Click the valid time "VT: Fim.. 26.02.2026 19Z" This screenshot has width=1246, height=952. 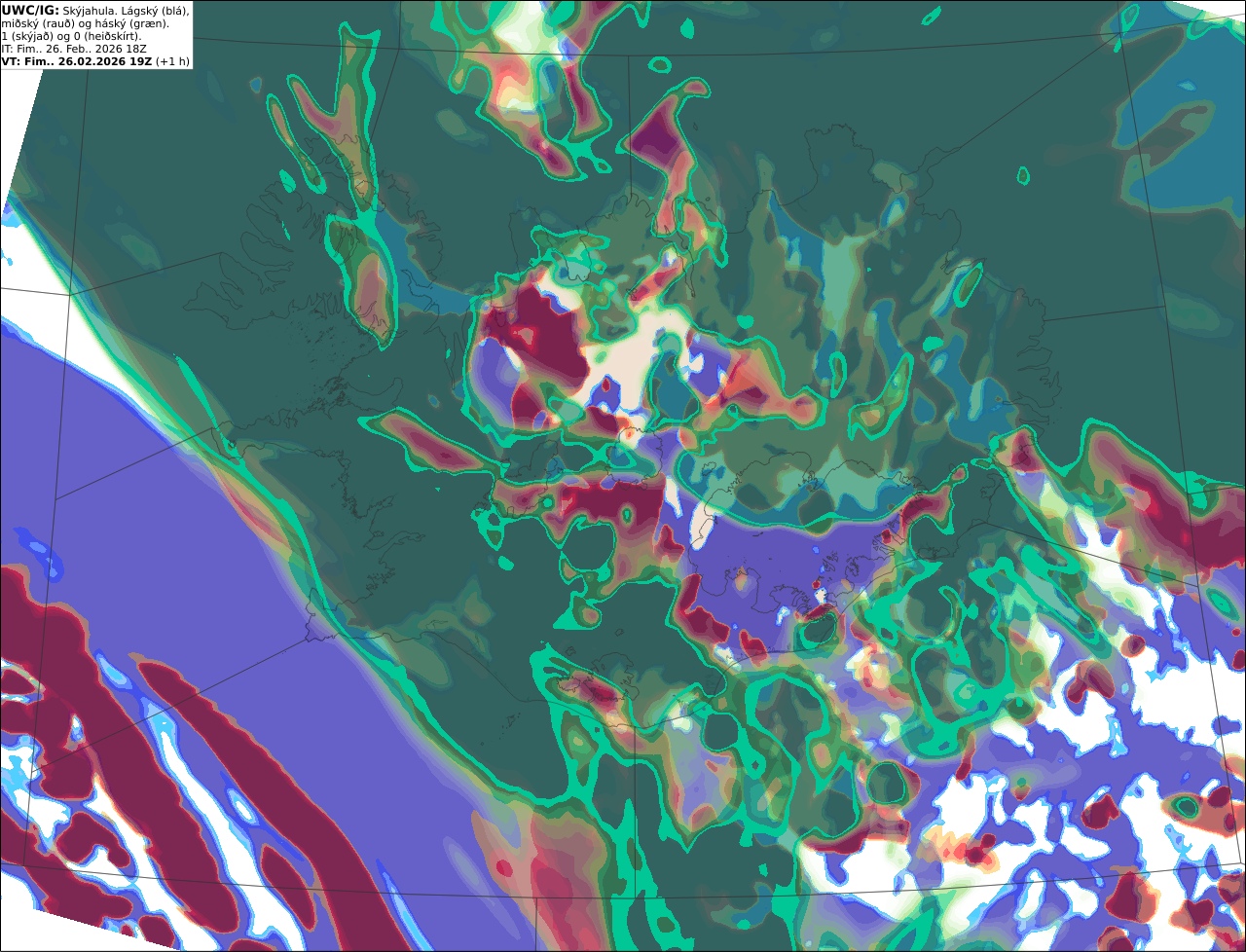point(77,61)
